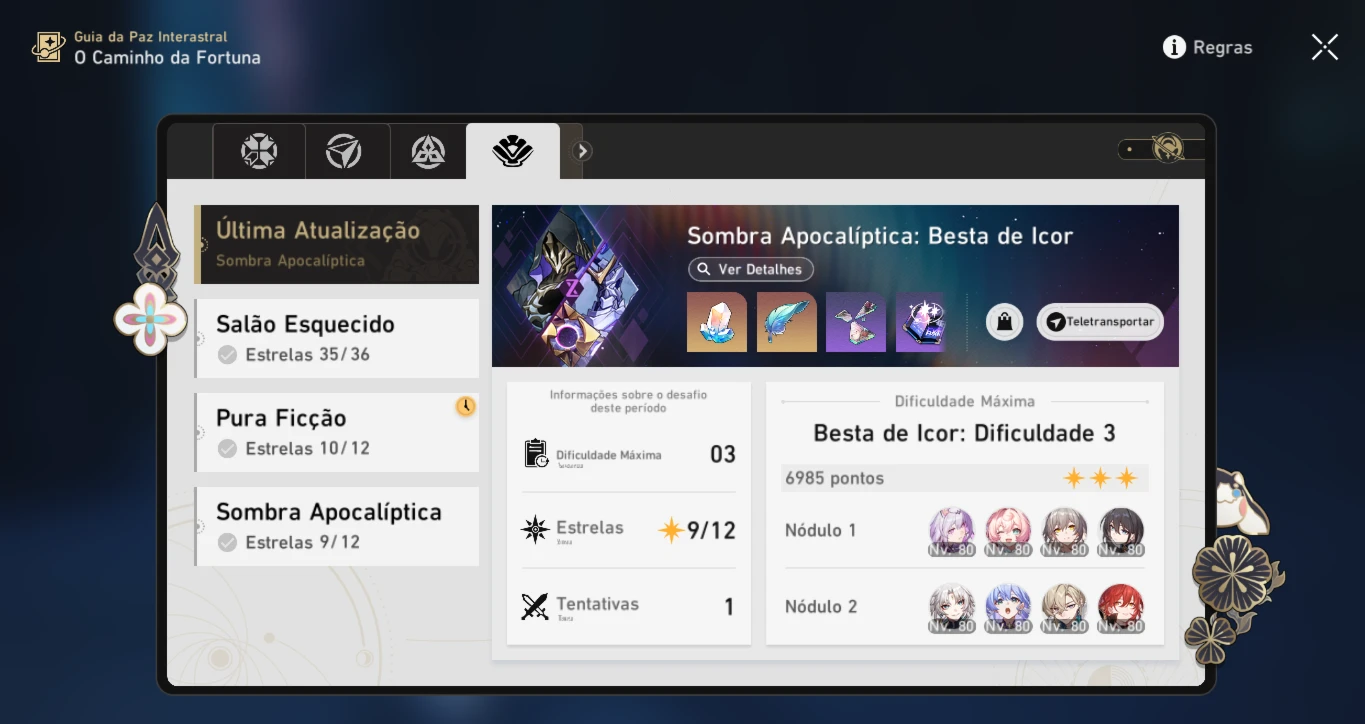Select Nódulo 1 pink-haired second character
Image resolution: width=1365 pixels, height=724 pixels.
click(1009, 532)
